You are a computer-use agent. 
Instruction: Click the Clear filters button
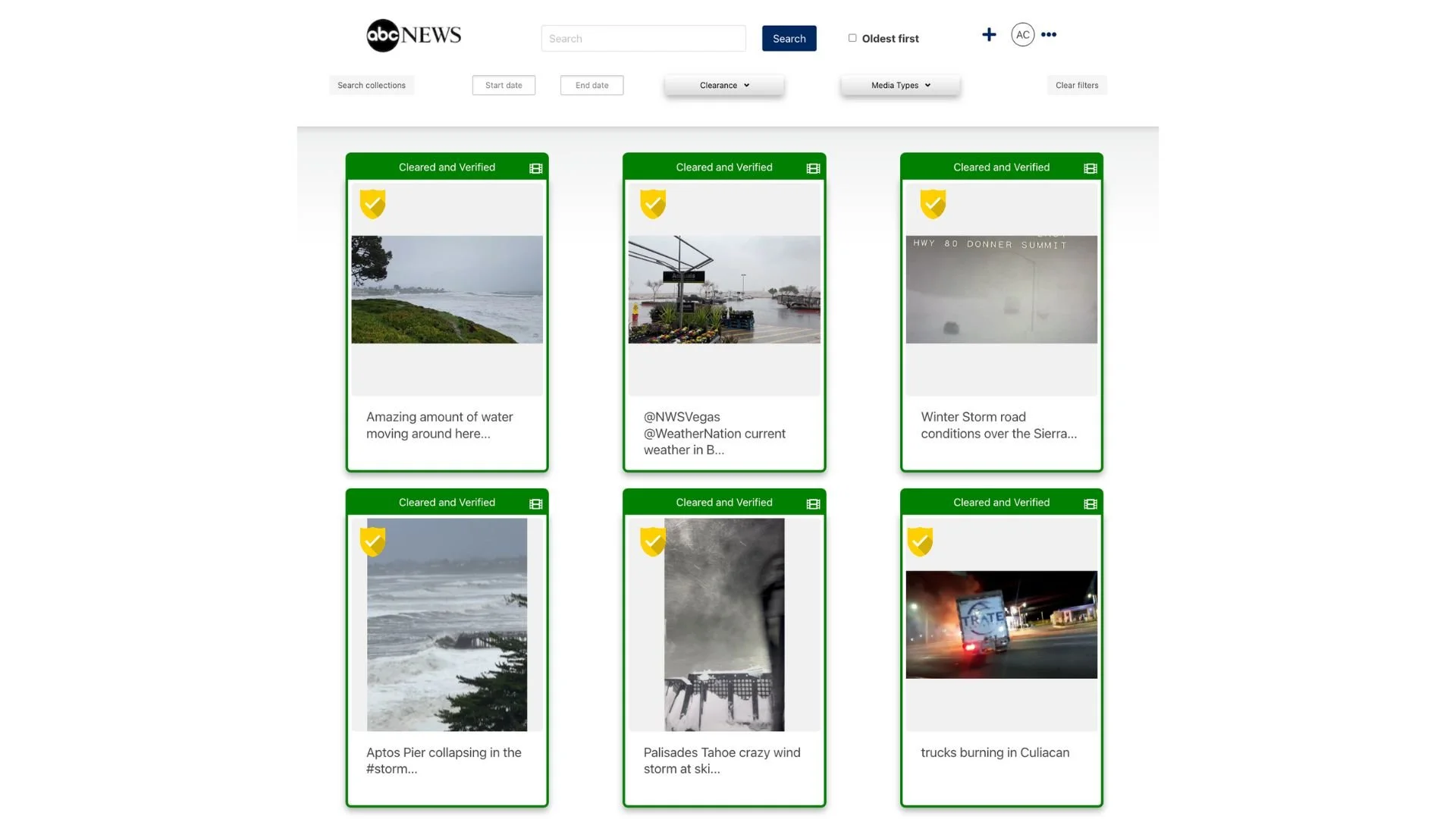pos(1076,86)
